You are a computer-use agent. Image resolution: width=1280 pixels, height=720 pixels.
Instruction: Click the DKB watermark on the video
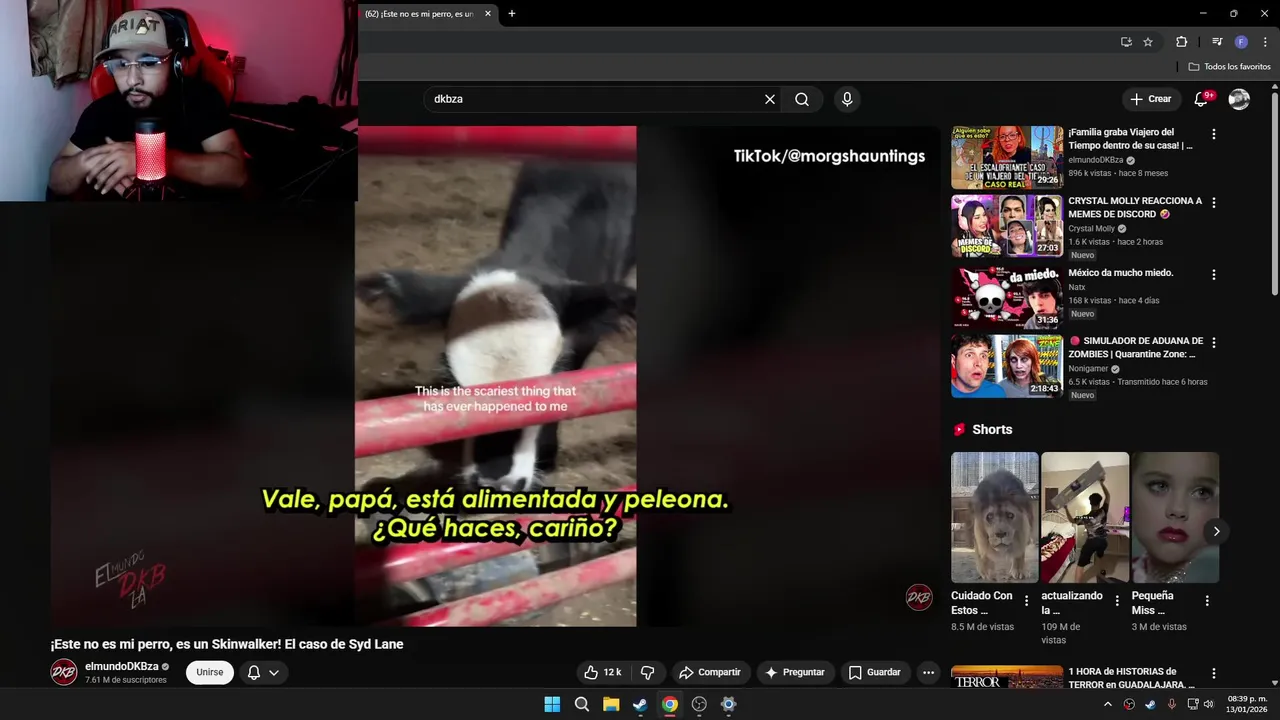click(919, 598)
